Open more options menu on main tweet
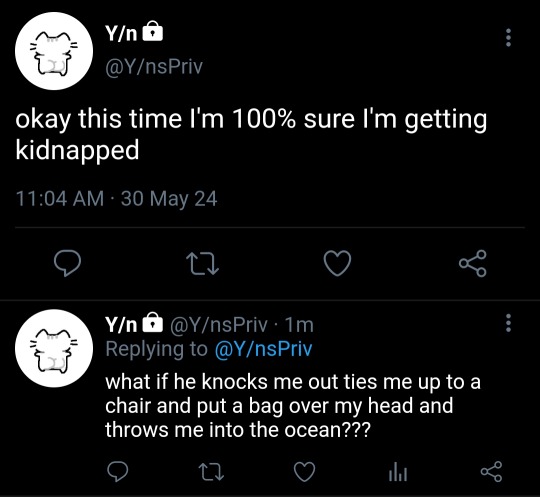540x497 pixels. (508, 38)
